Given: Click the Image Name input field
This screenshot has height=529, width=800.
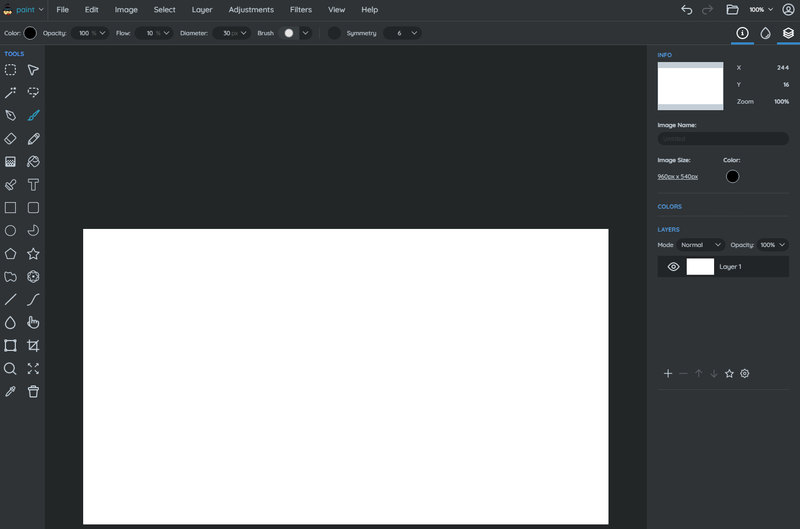Looking at the screenshot, I should pos(722,139).
